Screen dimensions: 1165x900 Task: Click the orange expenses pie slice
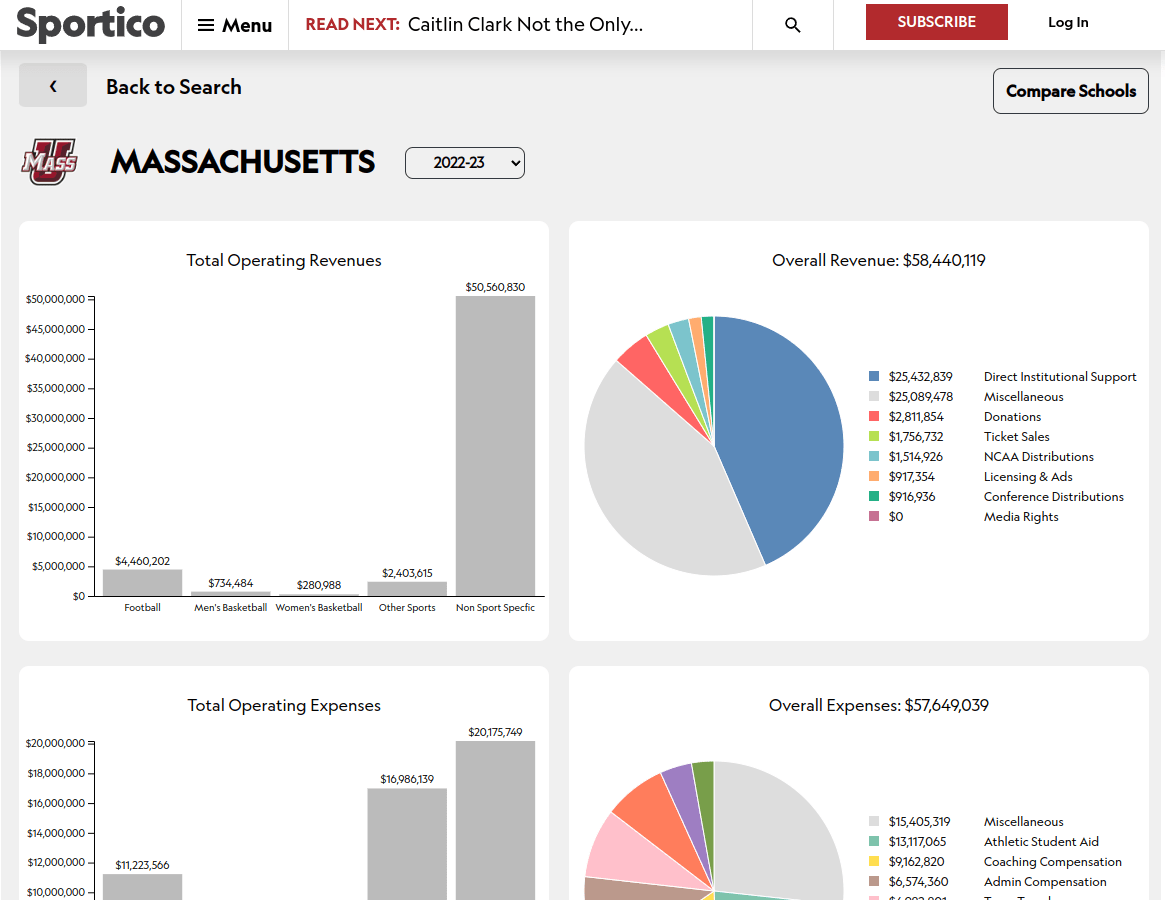pos(654,814)
